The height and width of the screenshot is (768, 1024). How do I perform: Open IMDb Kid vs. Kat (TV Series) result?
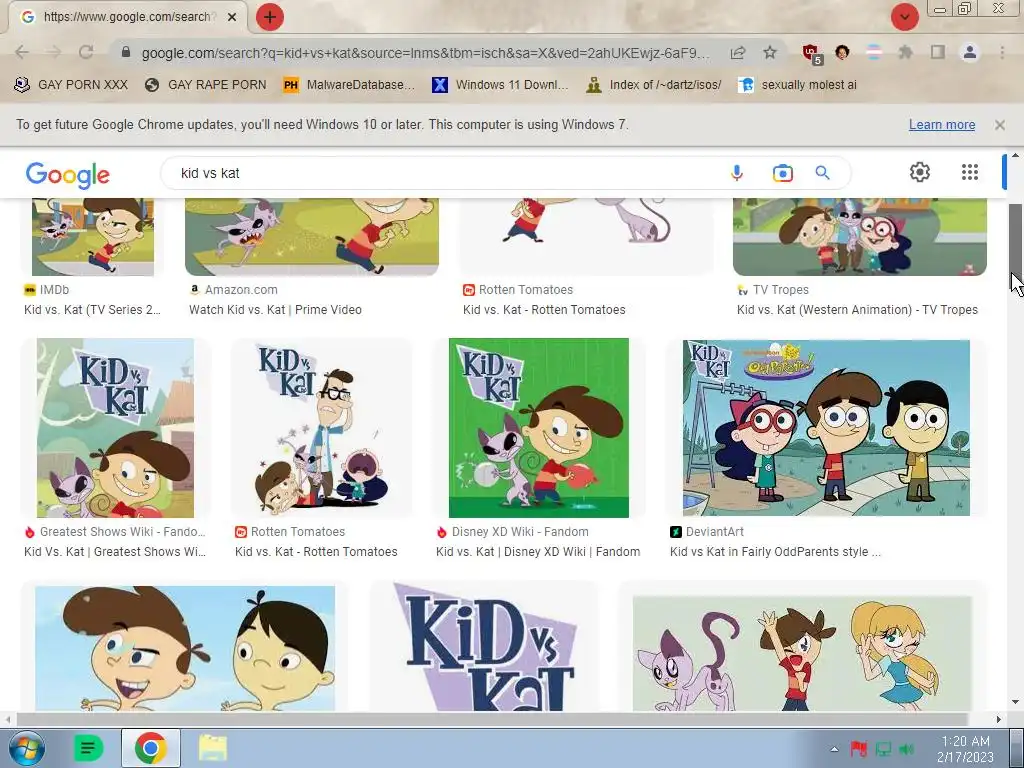coord(92,310)
